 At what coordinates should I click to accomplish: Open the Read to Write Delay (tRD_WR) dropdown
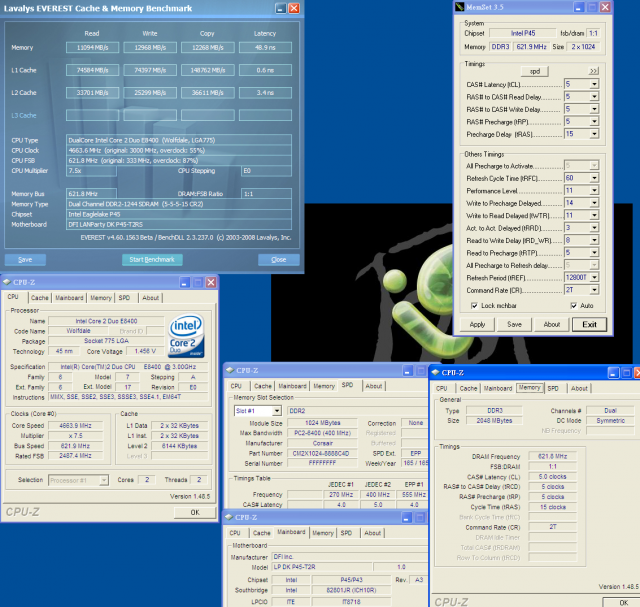(x=594, y=240)
